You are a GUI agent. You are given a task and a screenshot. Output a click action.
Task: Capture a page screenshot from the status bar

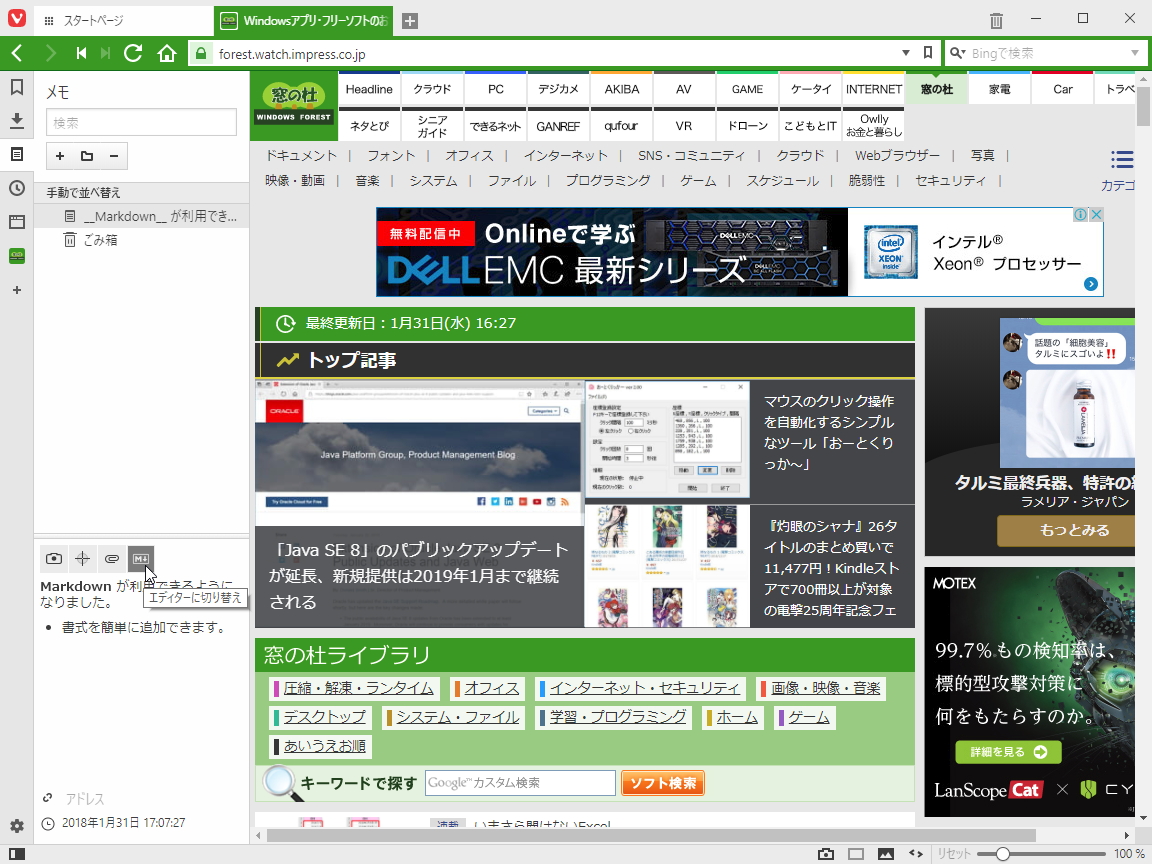point(826,854)
